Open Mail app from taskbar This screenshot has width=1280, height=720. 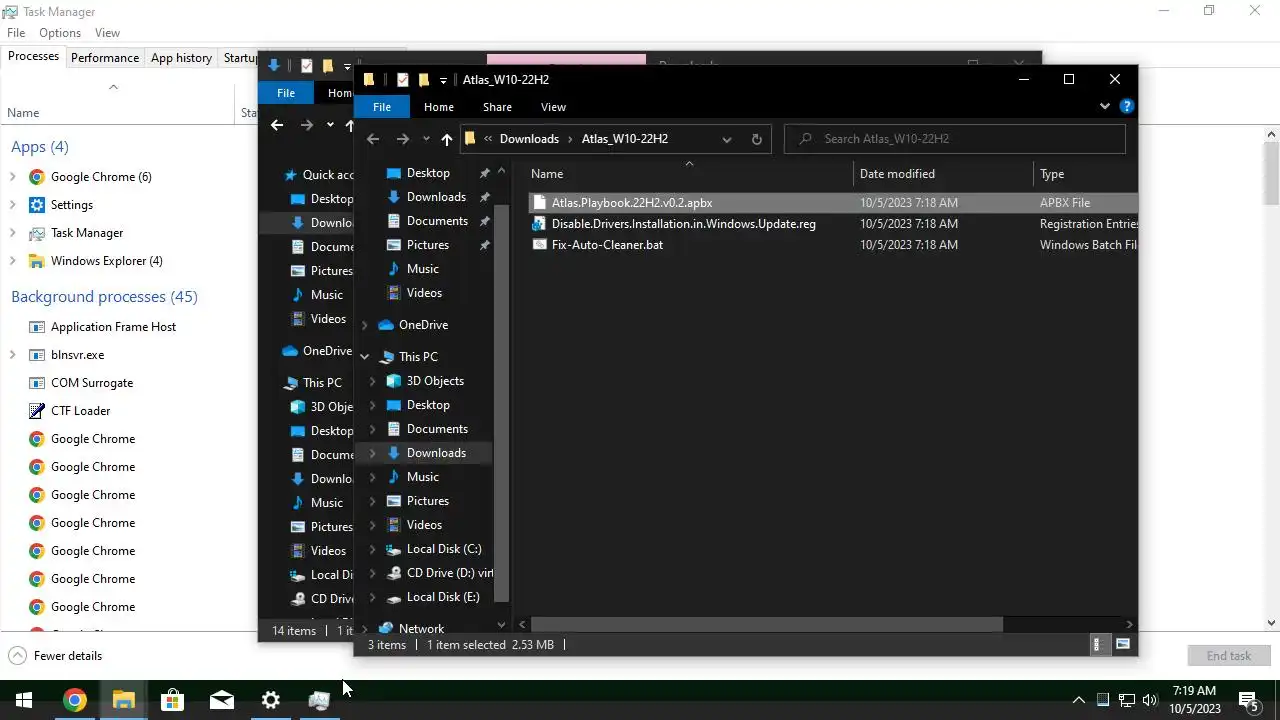[x=222, y=700]
